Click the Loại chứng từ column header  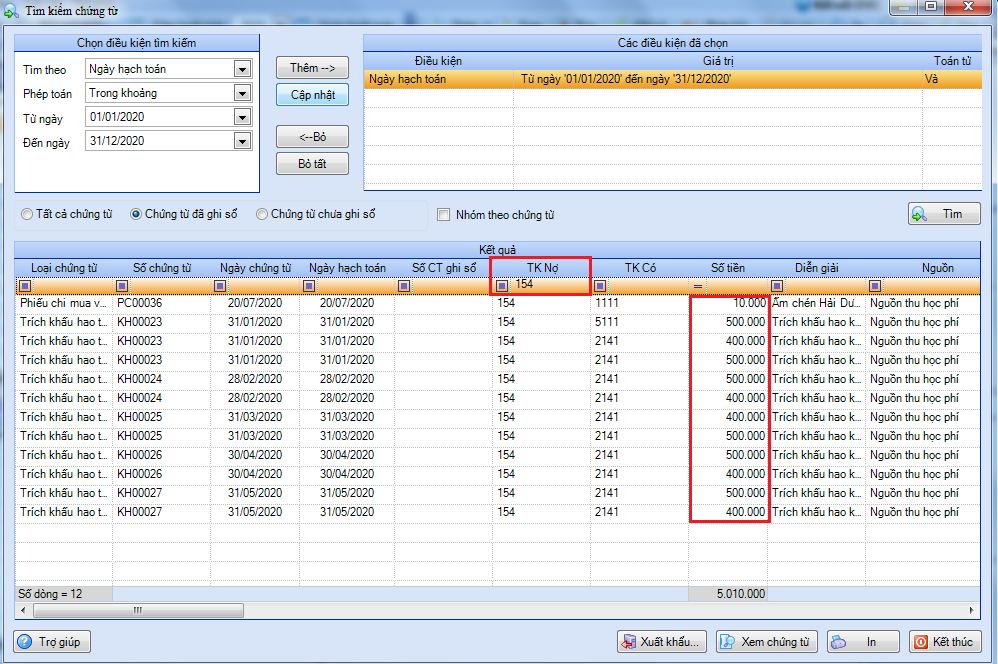(x=64, y=268)
